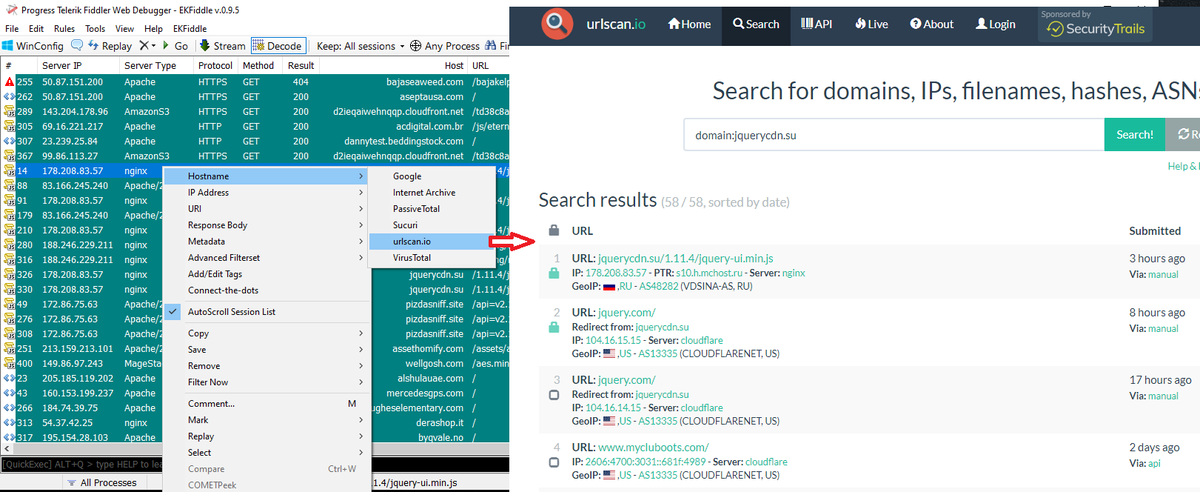The width and height of the screenshot is (1200, 492).
Task: Expand the Metadata submenu
Action: point(265,241)
